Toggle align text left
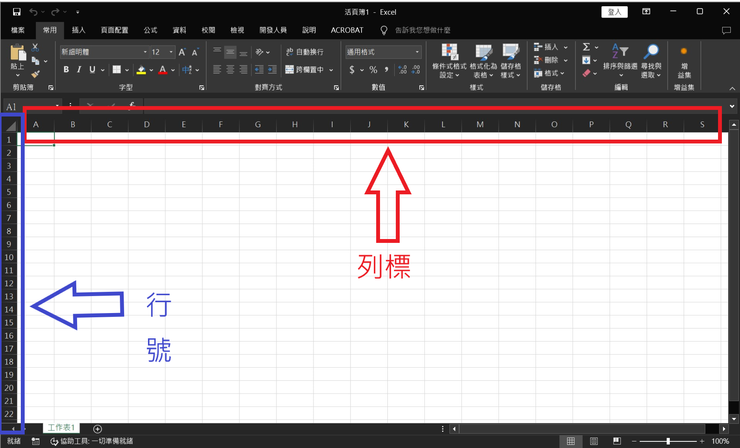Image resolution: width=740 pixels, height=448 pixels. tap(217, 70)
